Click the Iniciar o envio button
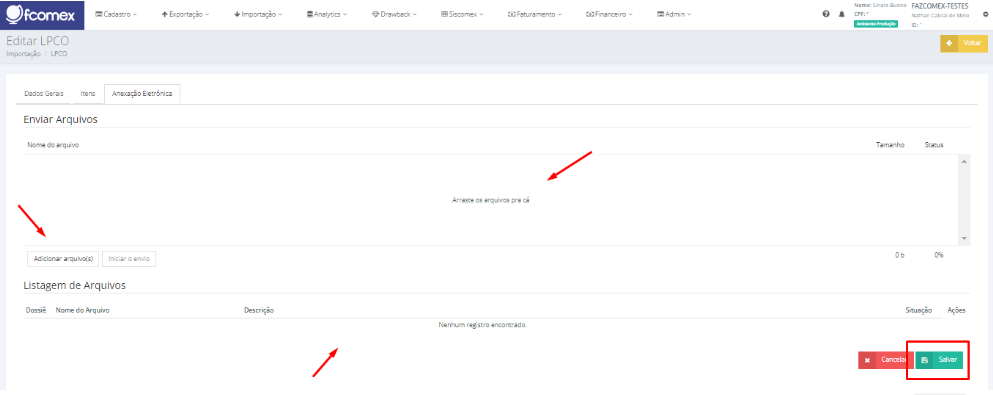Viewport: 993px width, 395px height. (x=129, y=258)
